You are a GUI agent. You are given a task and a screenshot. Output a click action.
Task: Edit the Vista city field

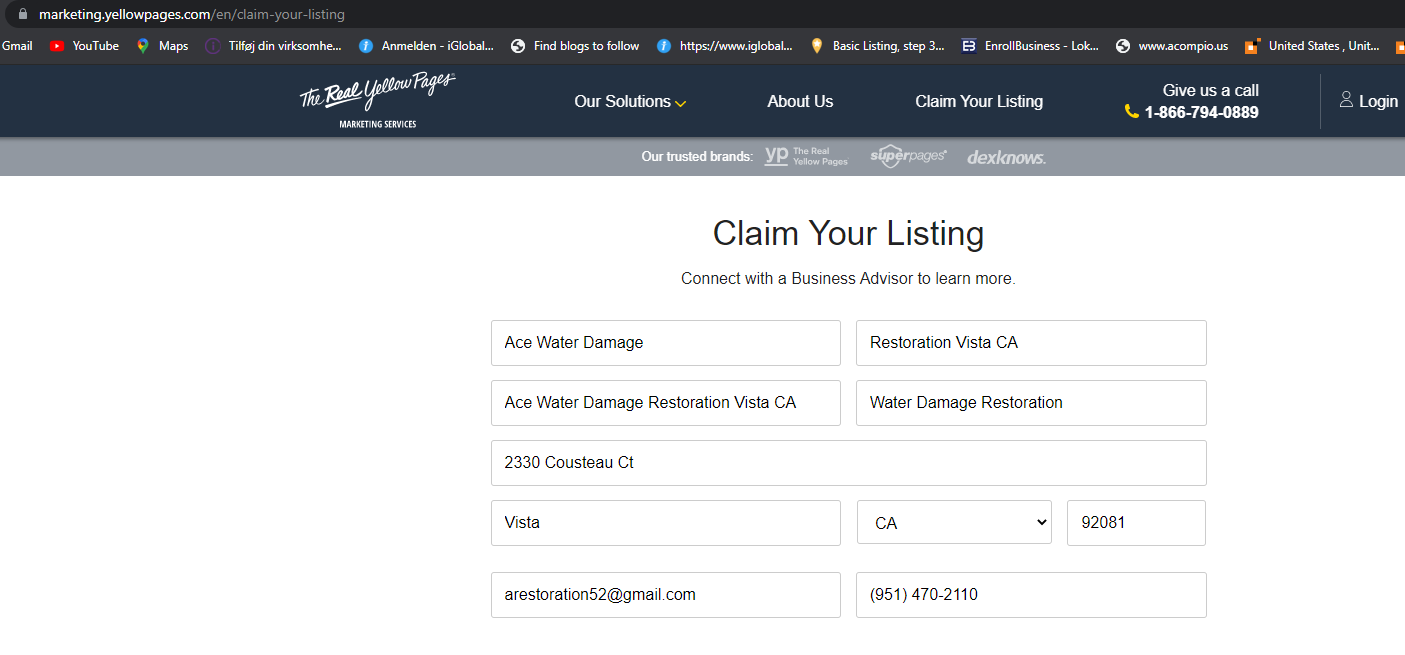[666, 523]
